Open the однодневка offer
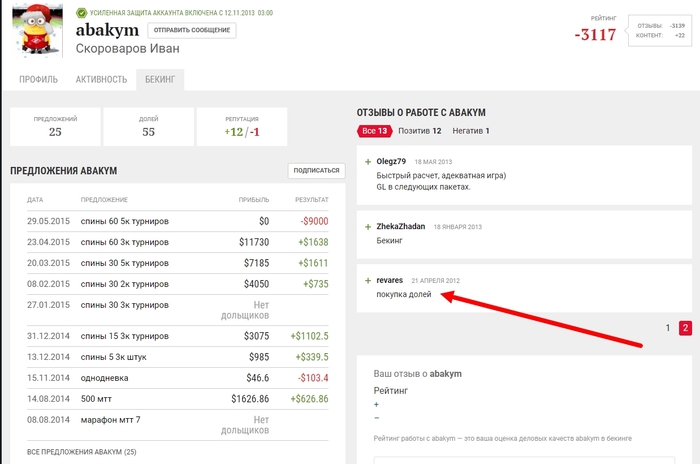700x464 pixels. click(104, 378)
